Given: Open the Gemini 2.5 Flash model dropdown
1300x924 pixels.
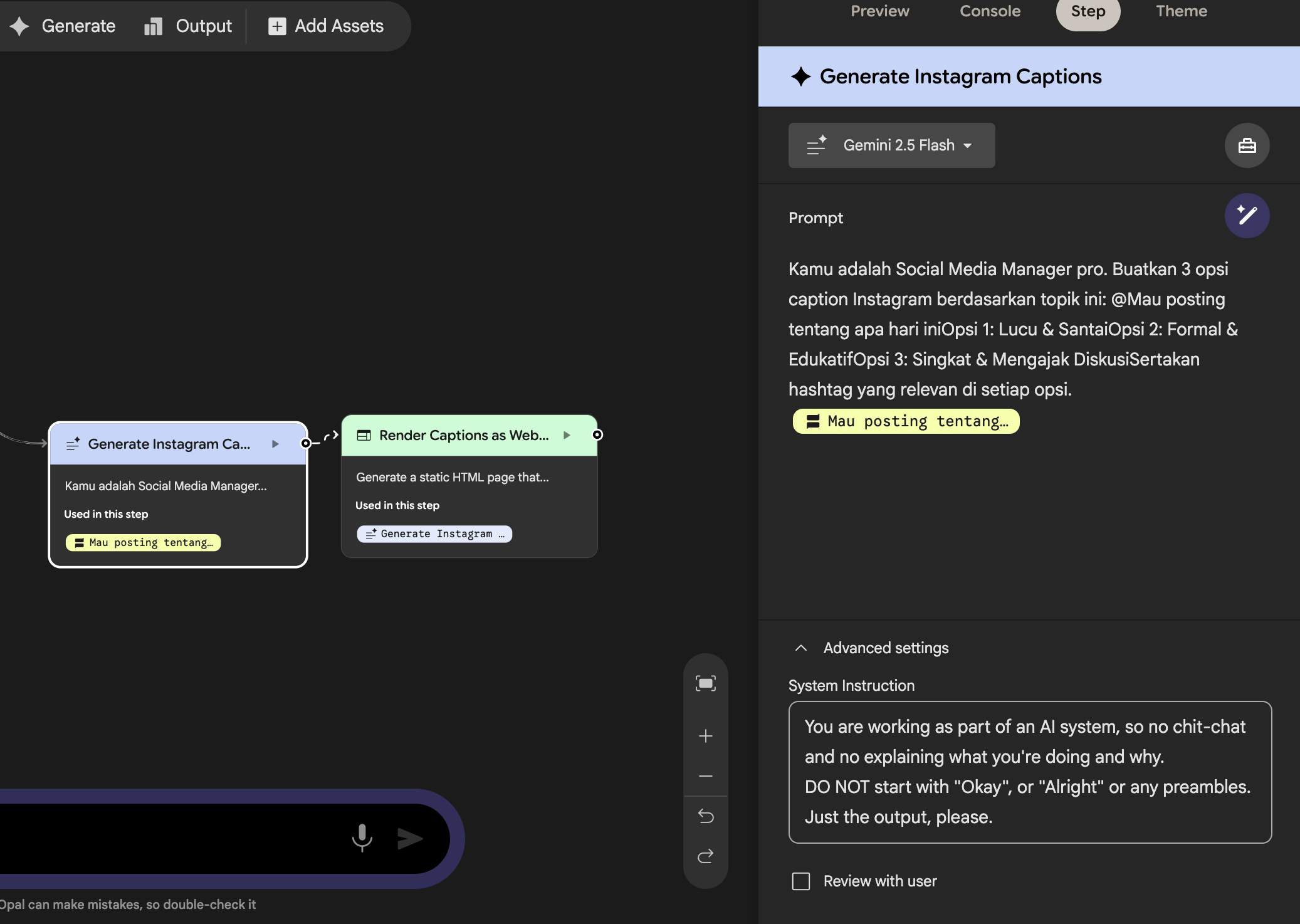Looking at the screenshot, I should 891,145.
